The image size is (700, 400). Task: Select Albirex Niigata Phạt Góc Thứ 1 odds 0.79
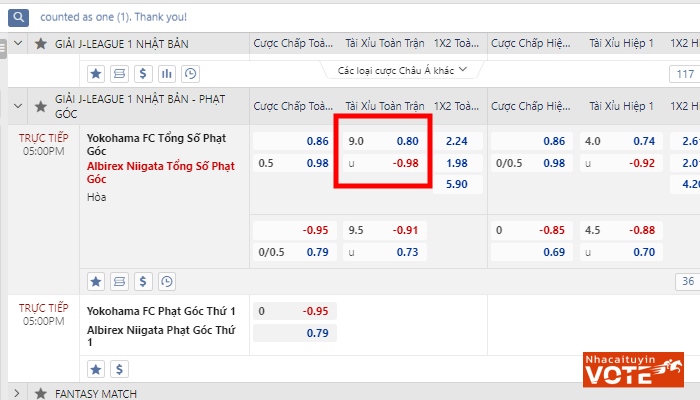click(295, 333)
